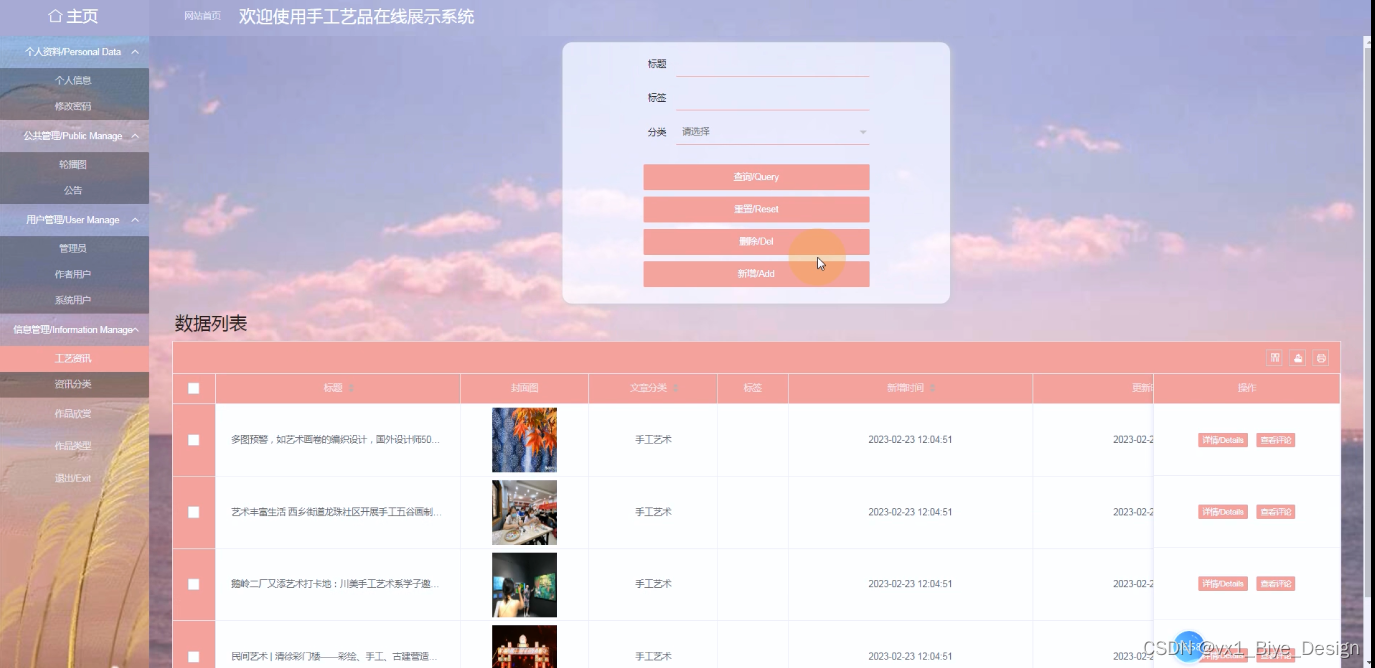1375x668 pixels.
Task: Click the 封面图 column header
Action: coord(524,388)
